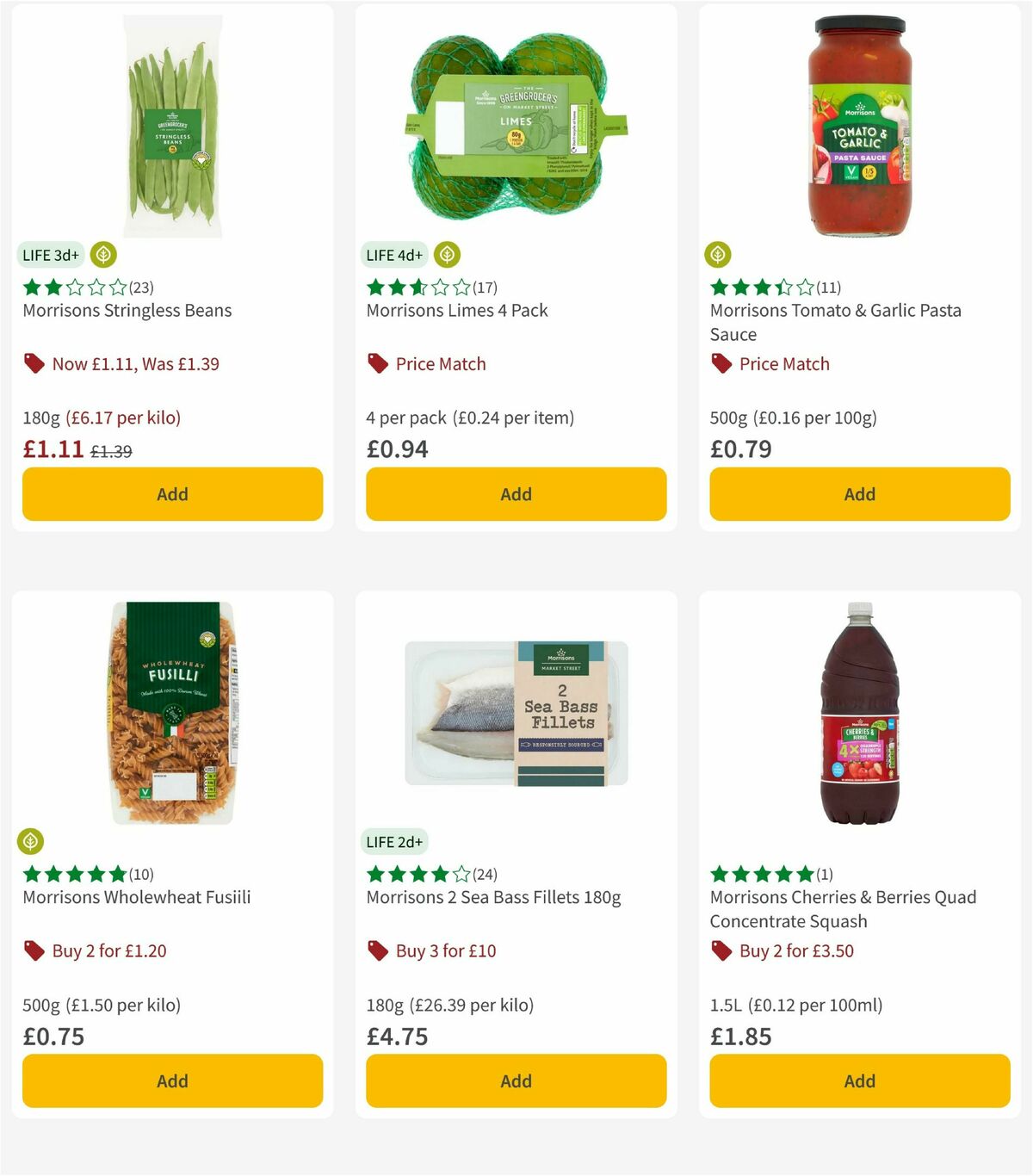The height and width of the screenshot is (1176, 1033).
Task: Open the Morrisons Cherries & Berries Quad Concentrate Squash link
Action: [843, 908]
